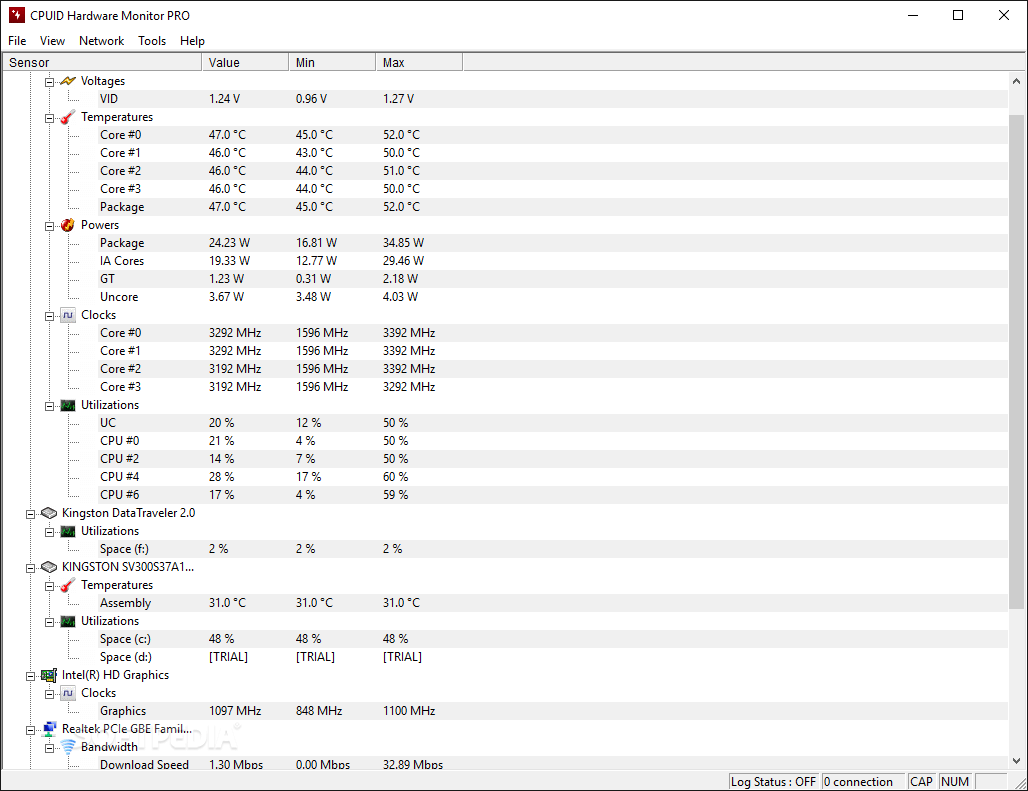Click the CPU Utilizations chart icon
Screen dimensions: 1028x791
(68, 405)
